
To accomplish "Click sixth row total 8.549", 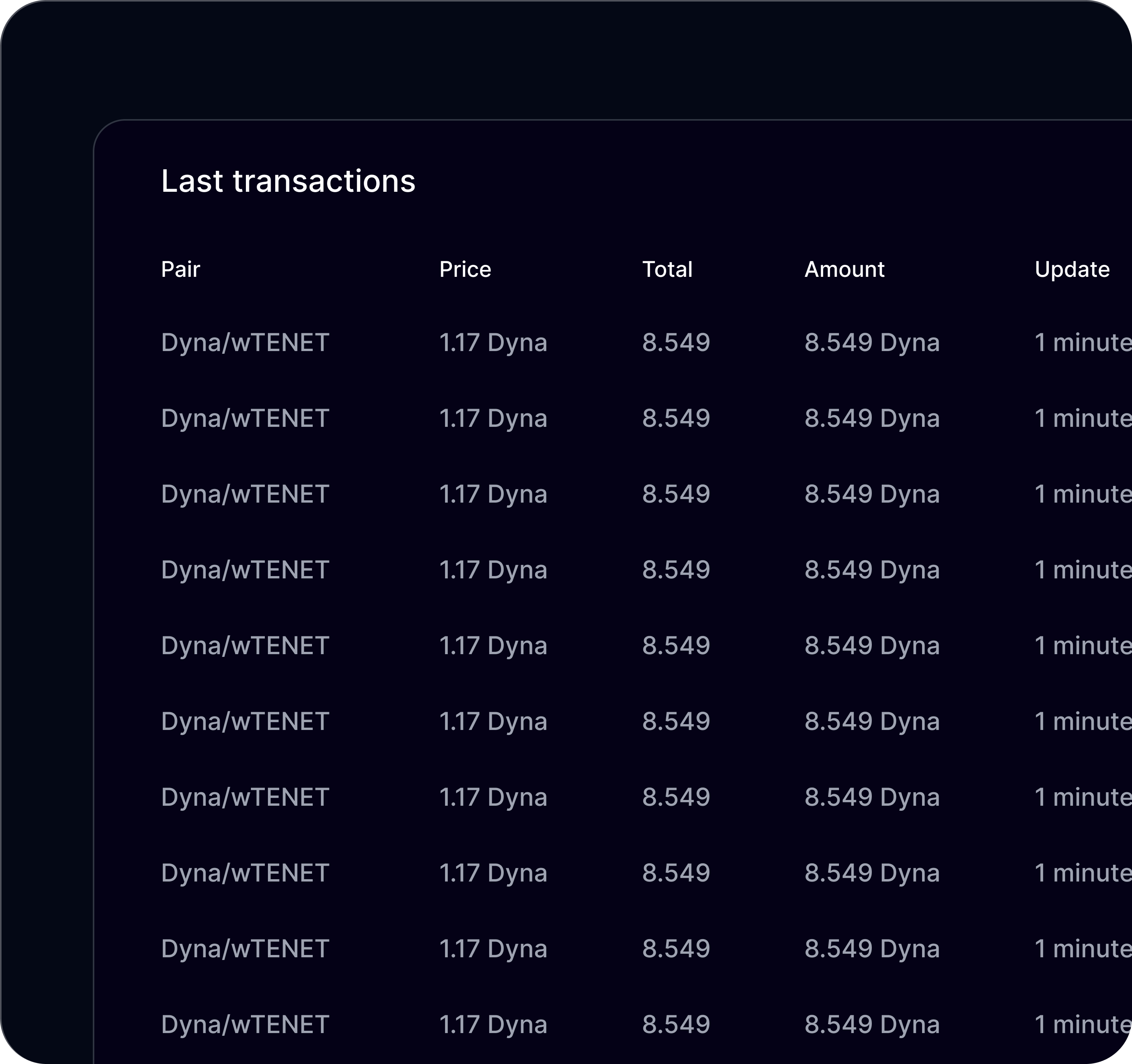I will point(676,721).
